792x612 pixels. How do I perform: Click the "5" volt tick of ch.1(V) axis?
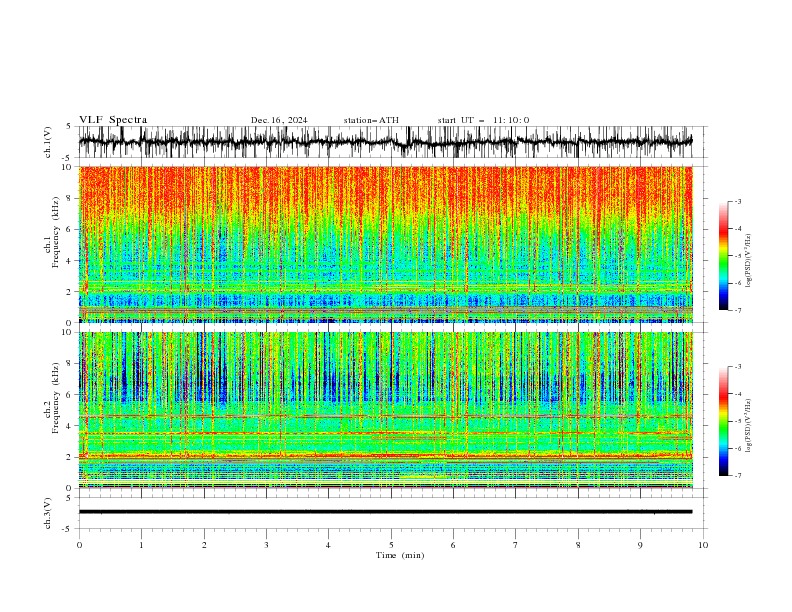(69, 127)
